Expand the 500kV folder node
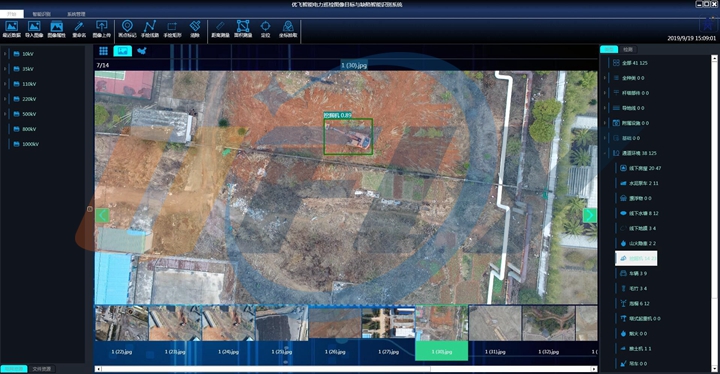 coord(5,114)
